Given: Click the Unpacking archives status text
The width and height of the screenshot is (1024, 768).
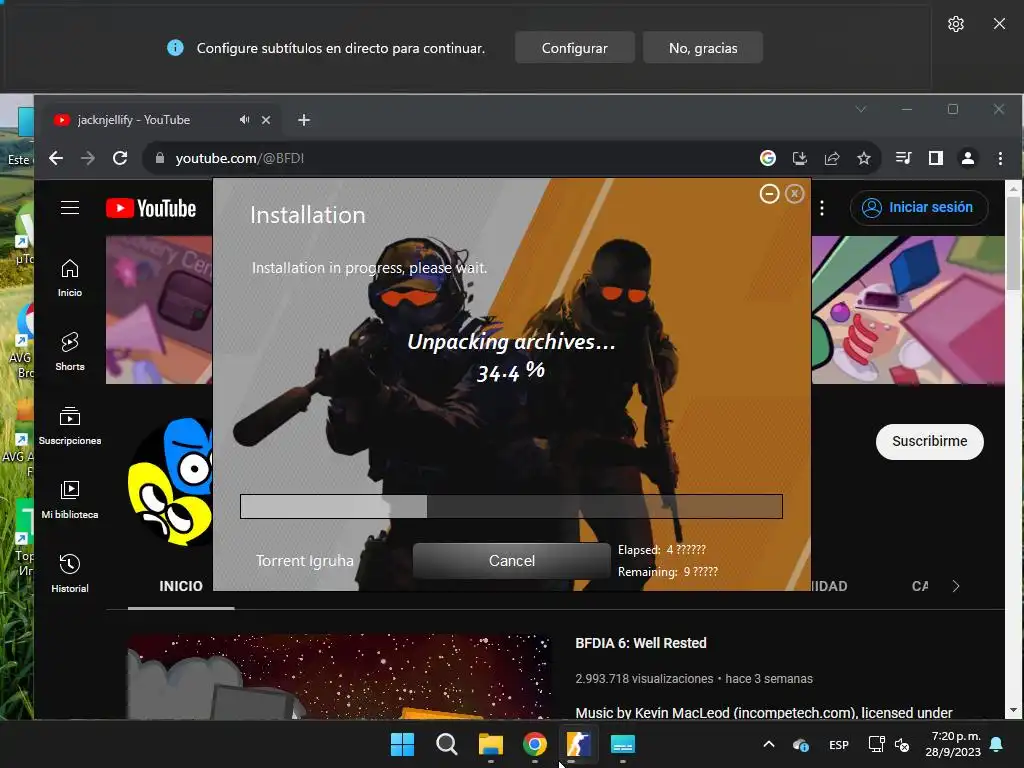Looking at the screenshot, I should (511, 342).
